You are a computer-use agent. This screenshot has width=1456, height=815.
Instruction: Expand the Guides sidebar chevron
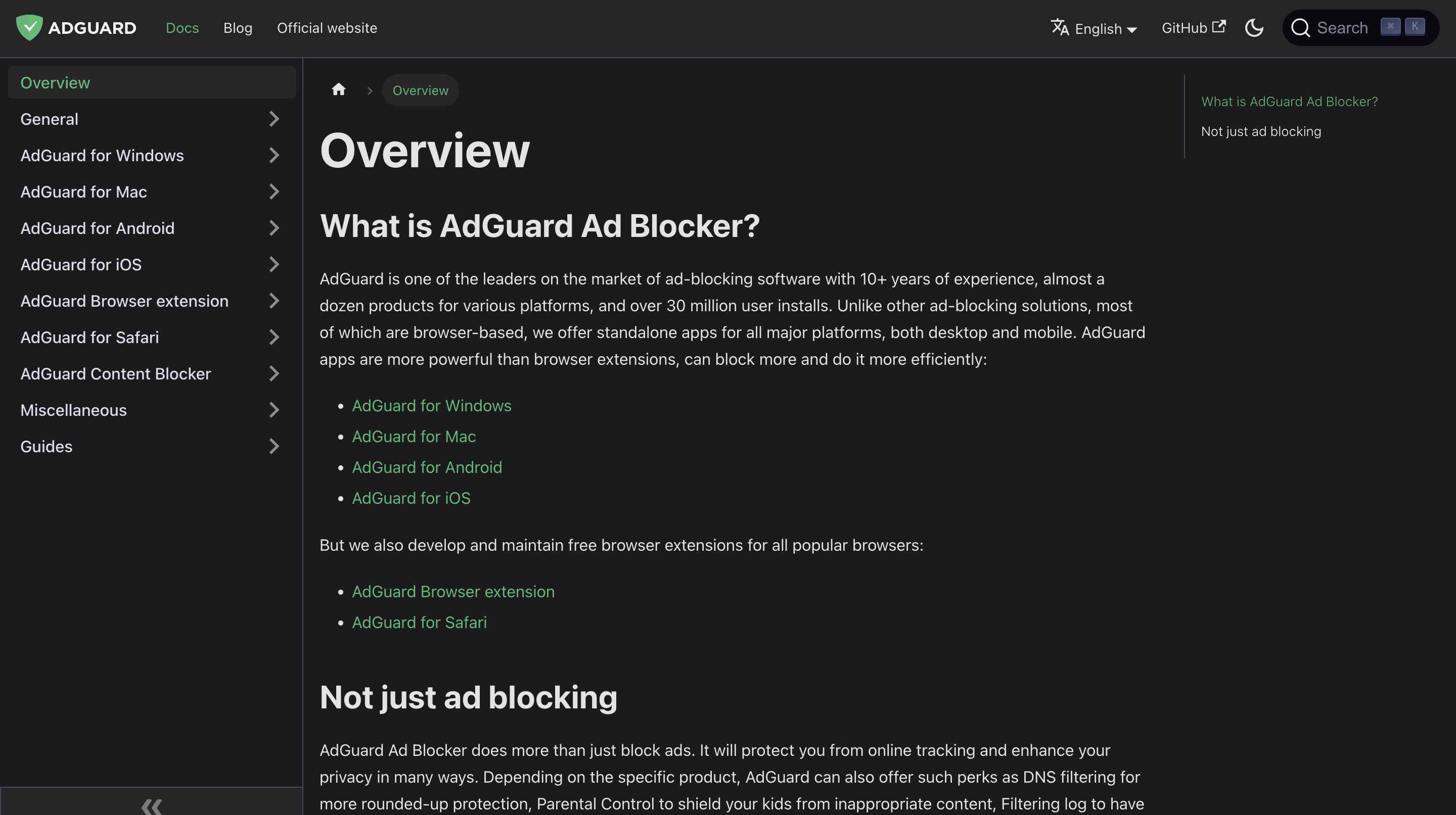click(x=274, y=446)
